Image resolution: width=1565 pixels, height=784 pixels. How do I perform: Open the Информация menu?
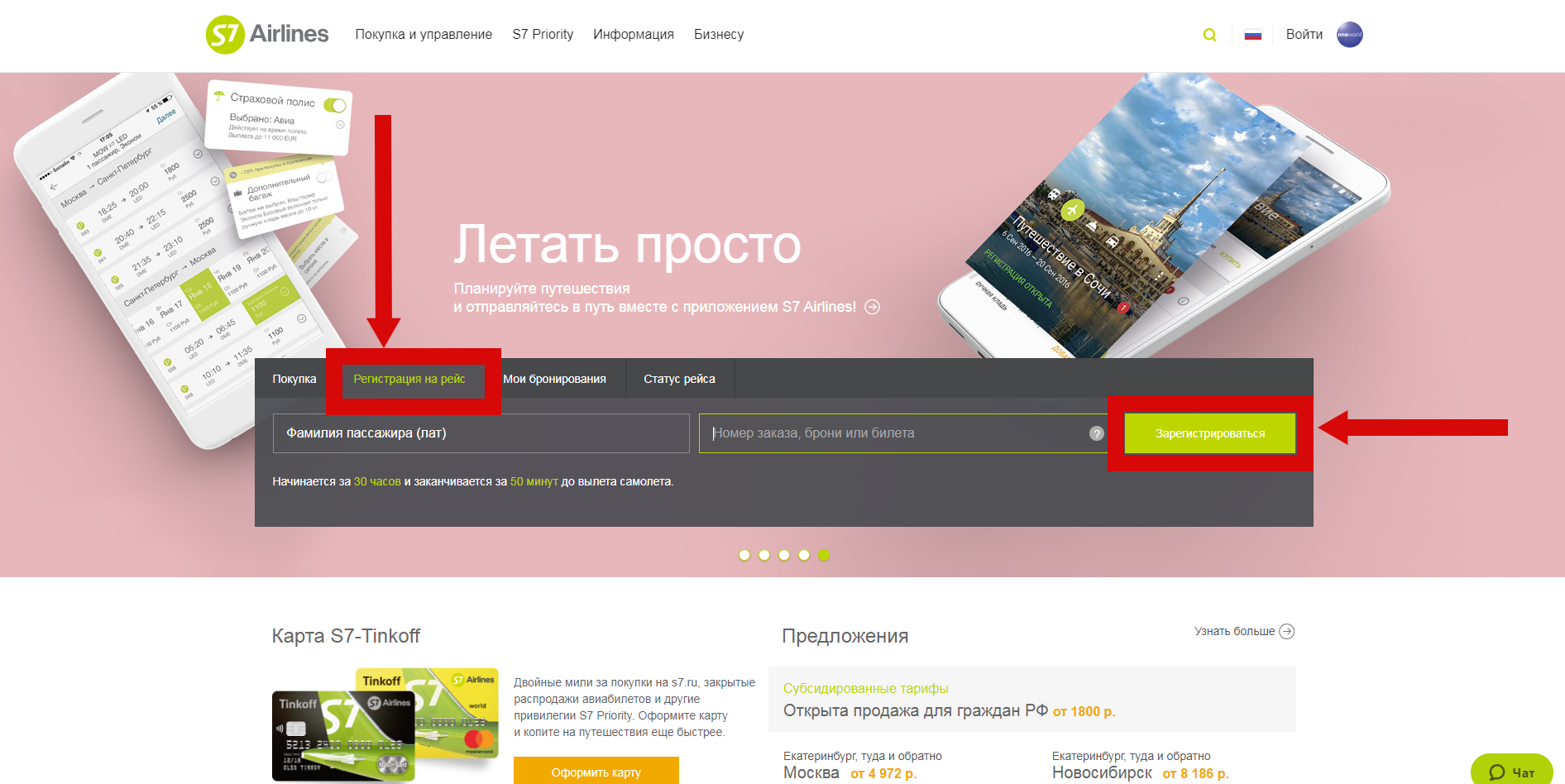634,35
